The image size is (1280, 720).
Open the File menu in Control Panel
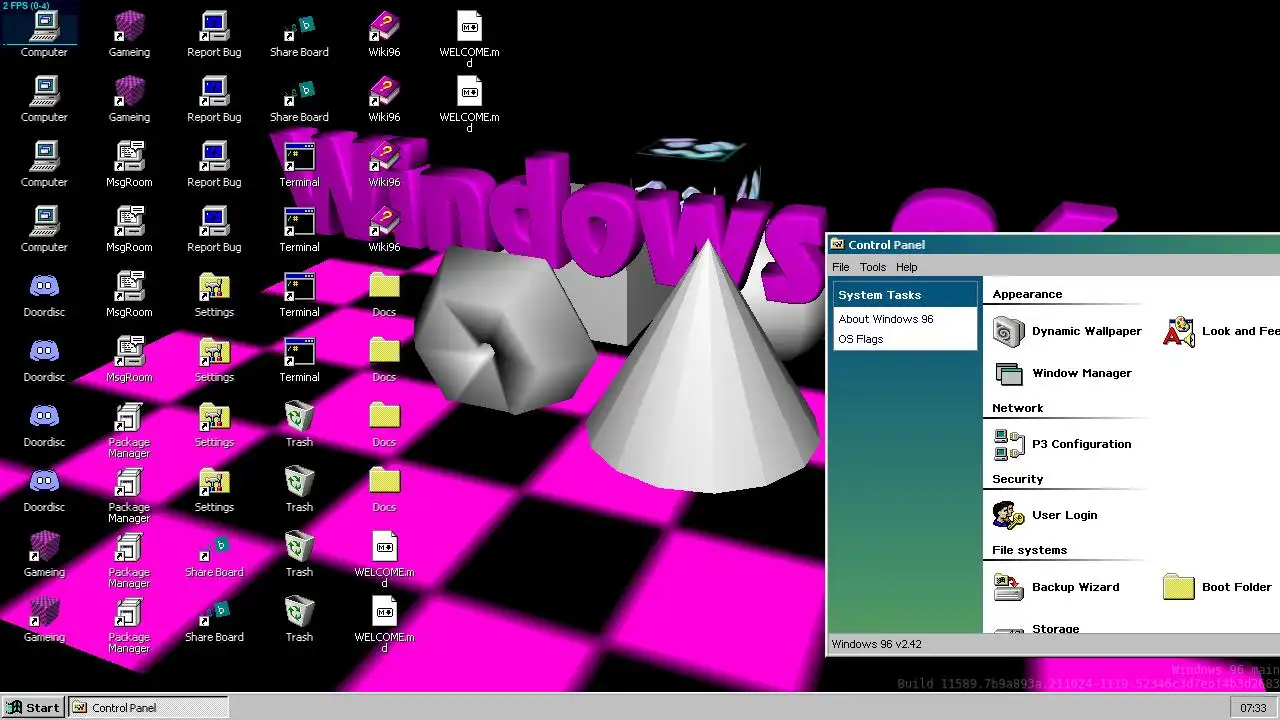(841, 267)
